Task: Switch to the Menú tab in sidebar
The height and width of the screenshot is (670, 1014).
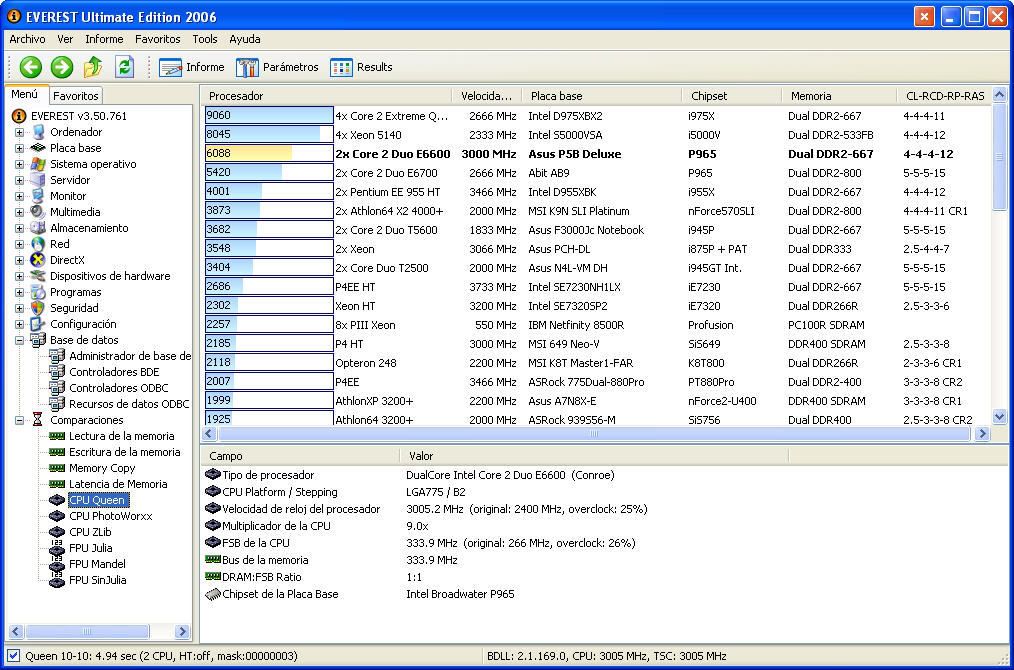Action: (25, 94)
